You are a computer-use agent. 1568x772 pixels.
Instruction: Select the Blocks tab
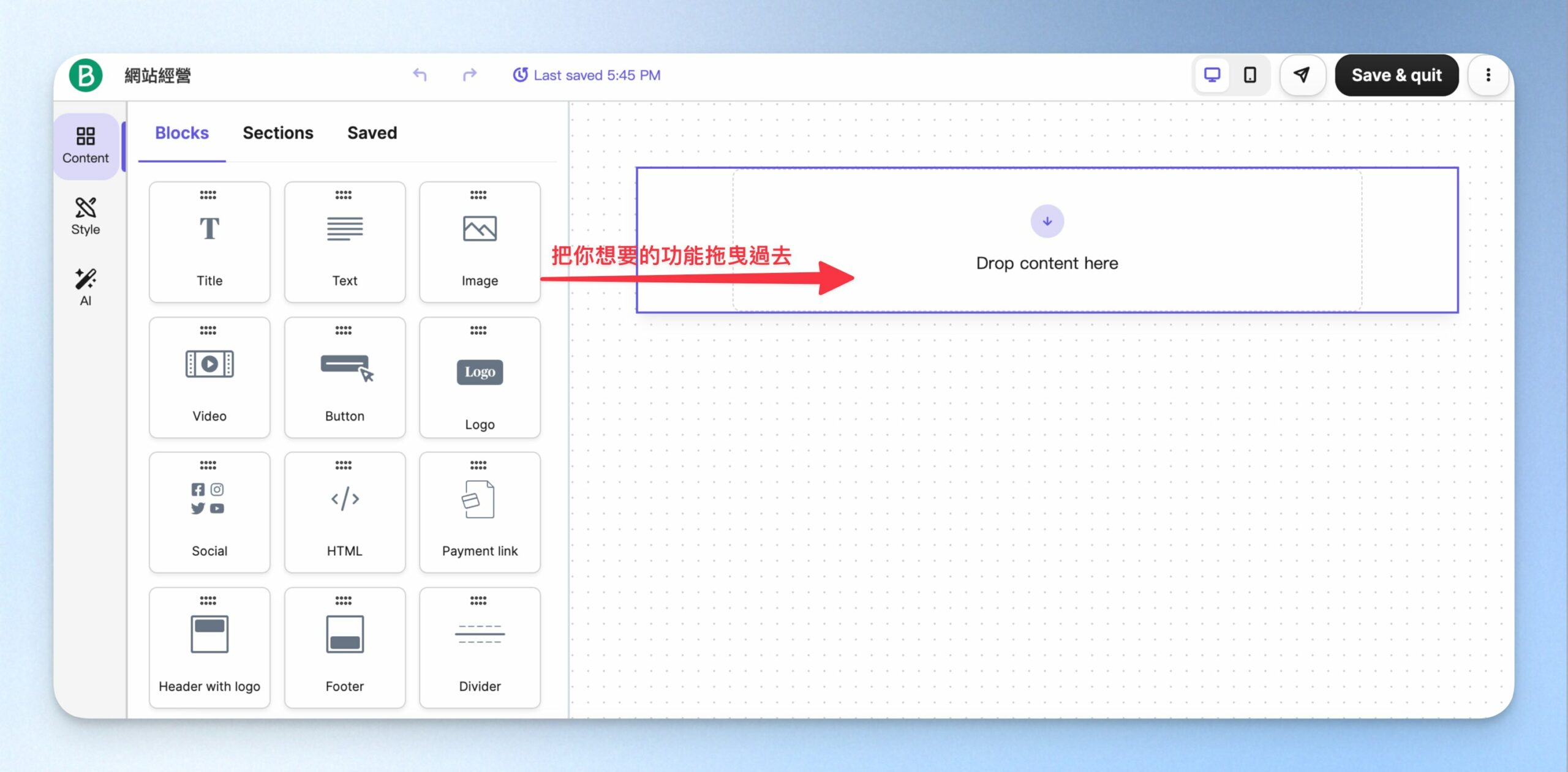(182, 133)
